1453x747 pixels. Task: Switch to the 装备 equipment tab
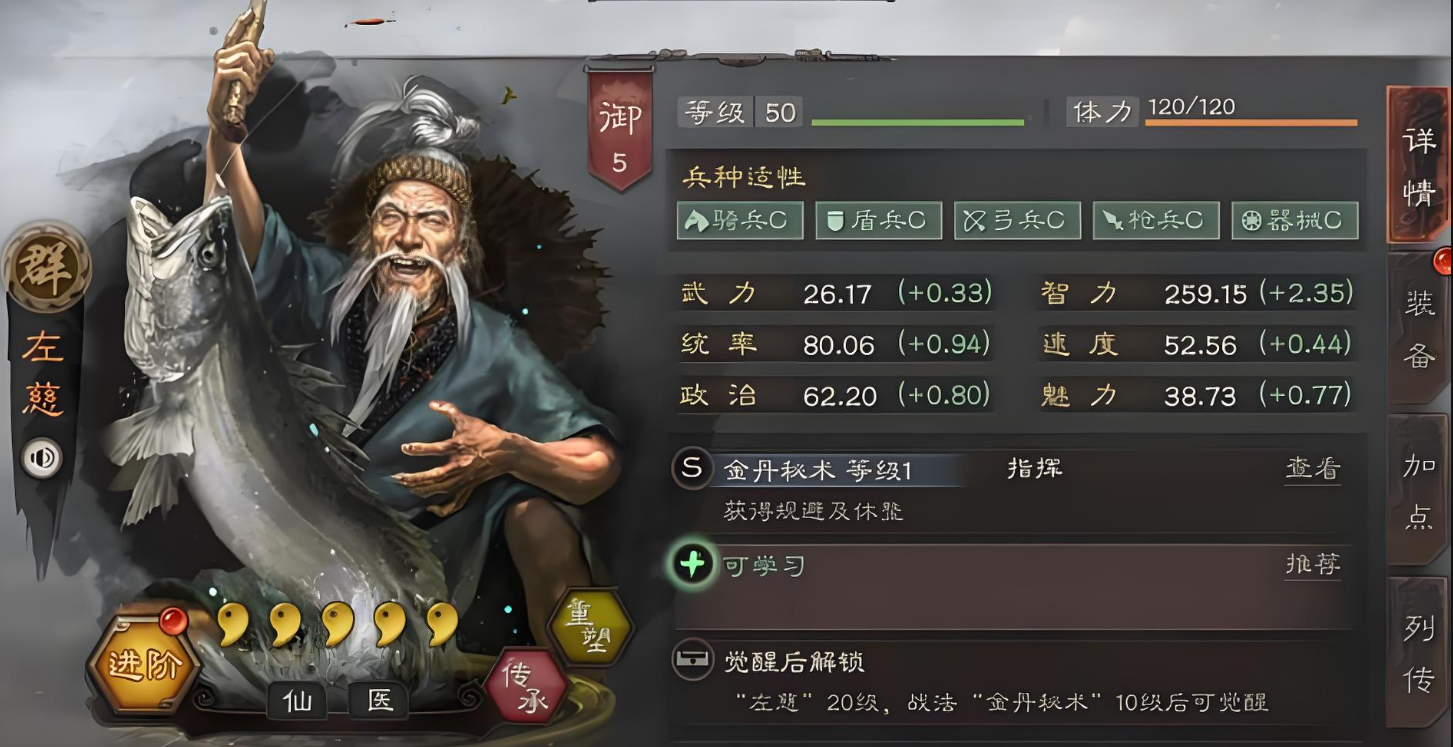point(1419,330)
